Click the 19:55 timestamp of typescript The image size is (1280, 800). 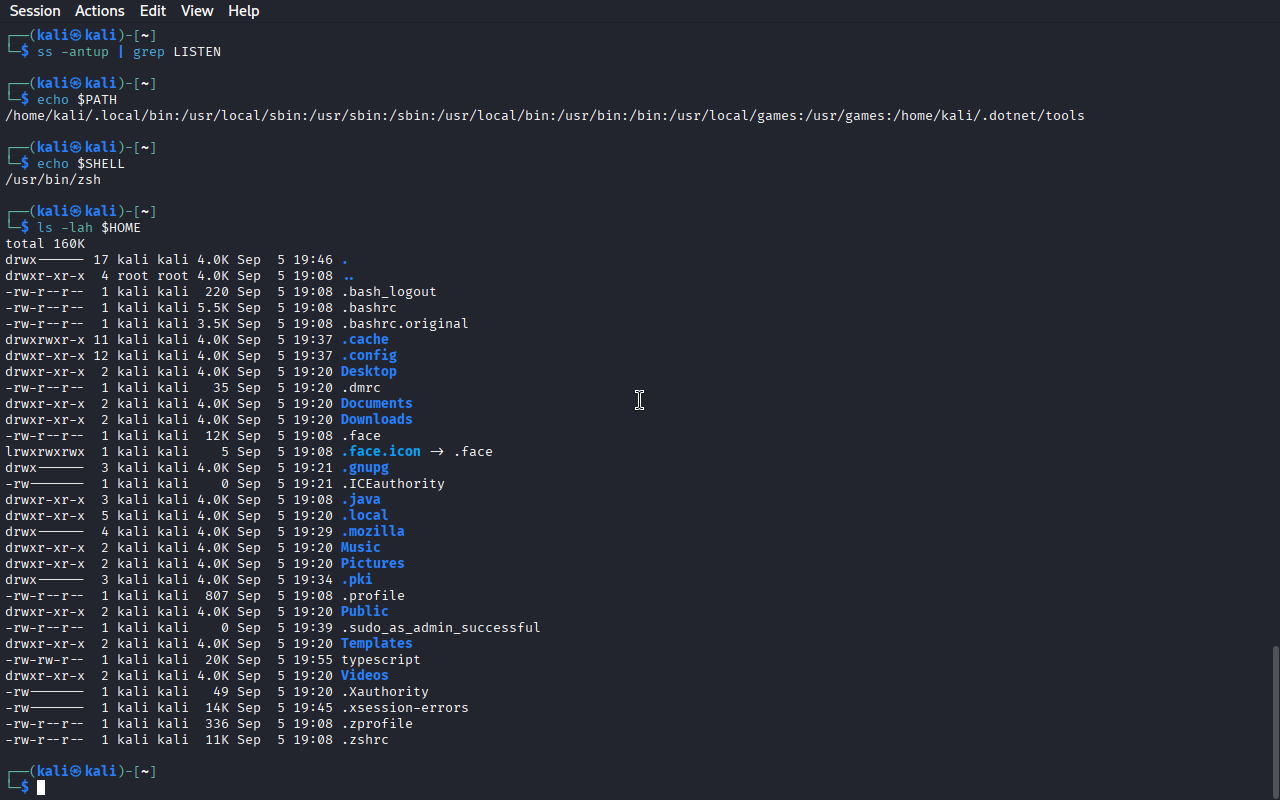313,659
